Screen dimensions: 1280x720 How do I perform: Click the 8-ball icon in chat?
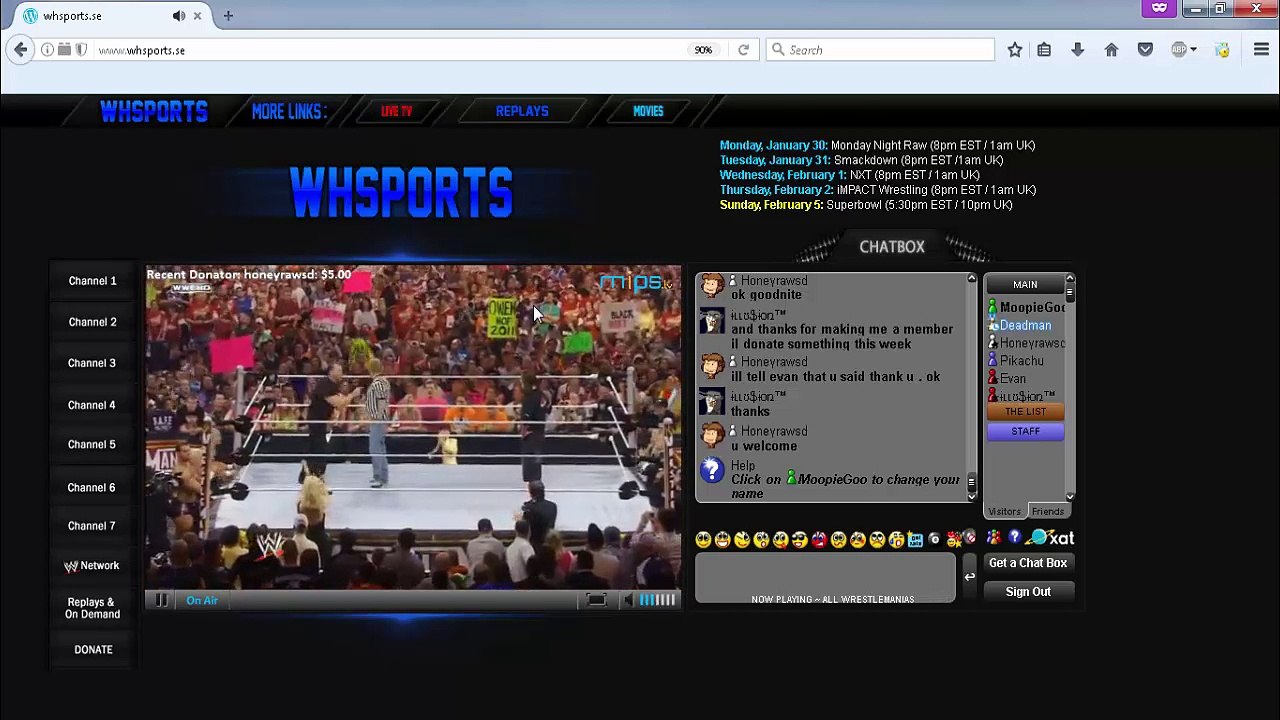935,540
